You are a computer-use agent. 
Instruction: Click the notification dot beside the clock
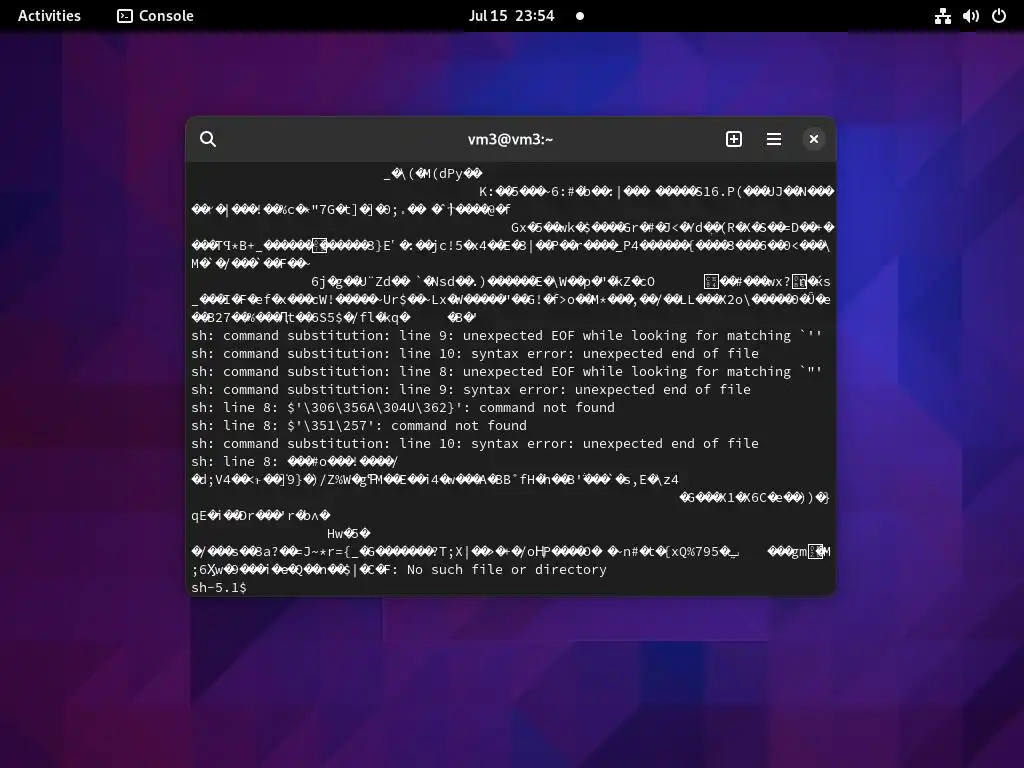(x=580, y=16)
